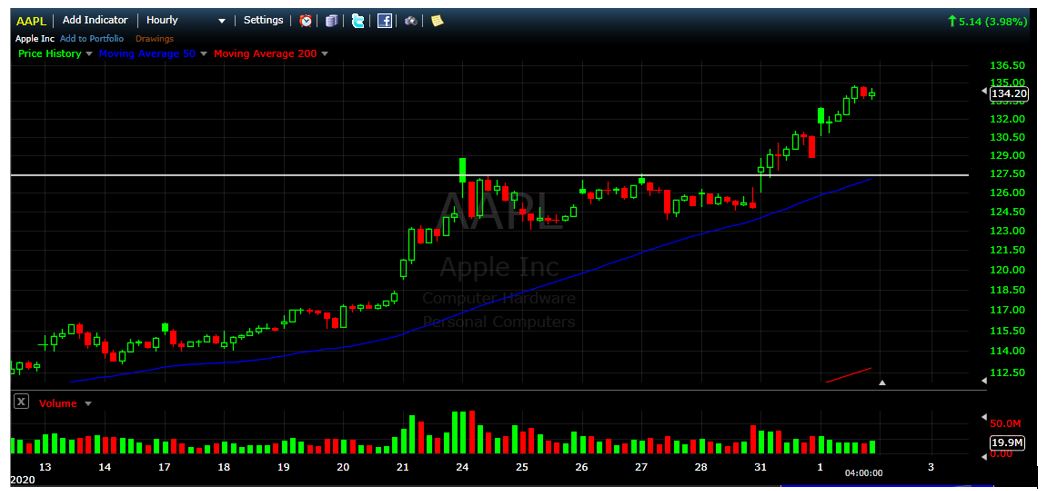The width and height of the screenshot is (1046, 491).
Task: Click the date 31 on time axis
Action: (760, 467)
